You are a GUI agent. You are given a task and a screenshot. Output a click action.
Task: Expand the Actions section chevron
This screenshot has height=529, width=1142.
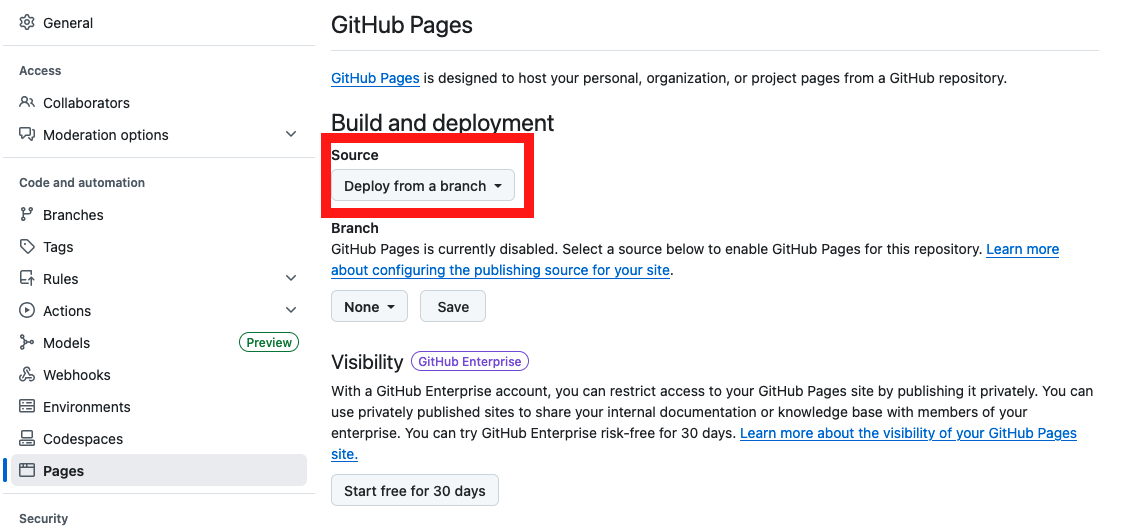(x=291, y=311)
